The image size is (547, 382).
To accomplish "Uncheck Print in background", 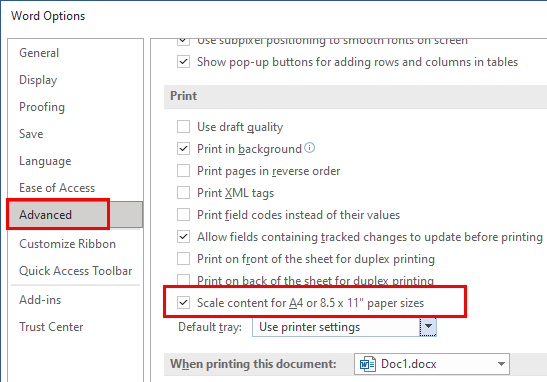I will [x=183, y=149].
